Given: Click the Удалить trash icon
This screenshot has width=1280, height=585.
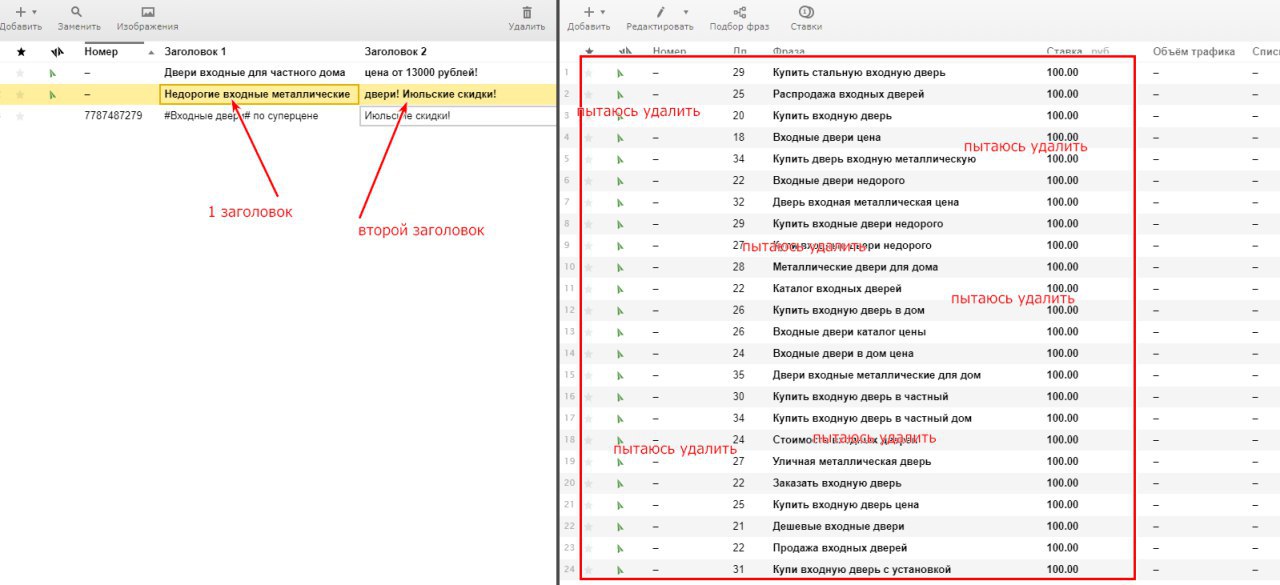Looking at the screenshot, I should pyautogui.click(x=527, y=12).
